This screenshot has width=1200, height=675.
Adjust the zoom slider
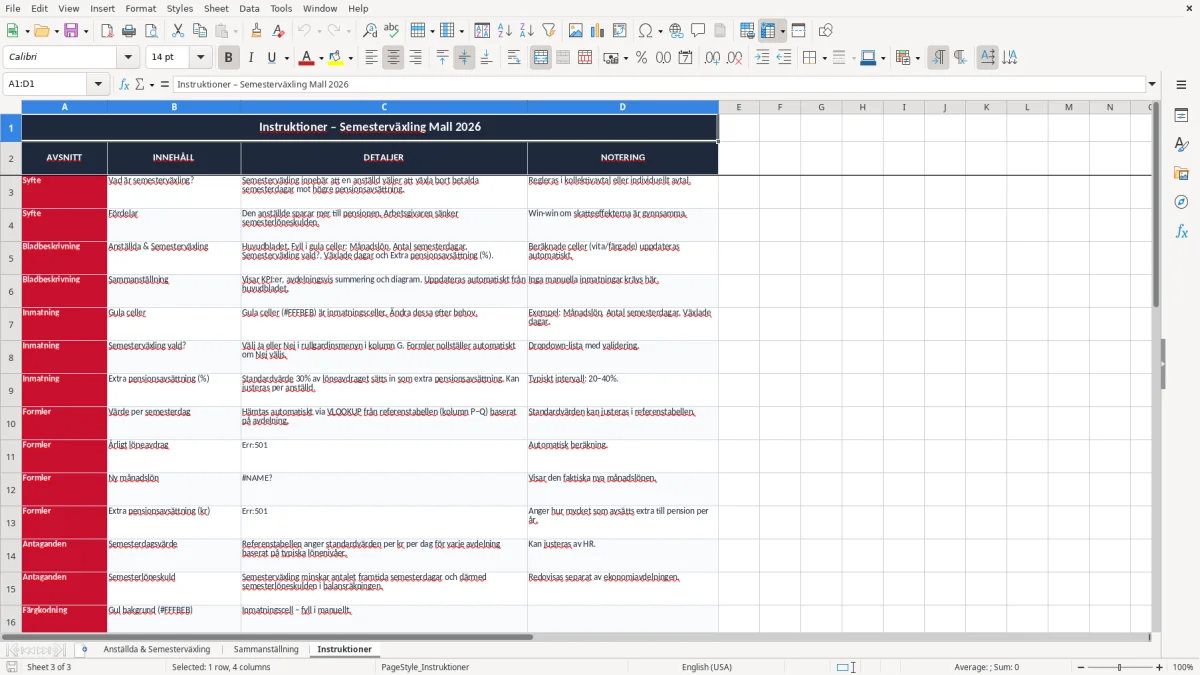1119,667
